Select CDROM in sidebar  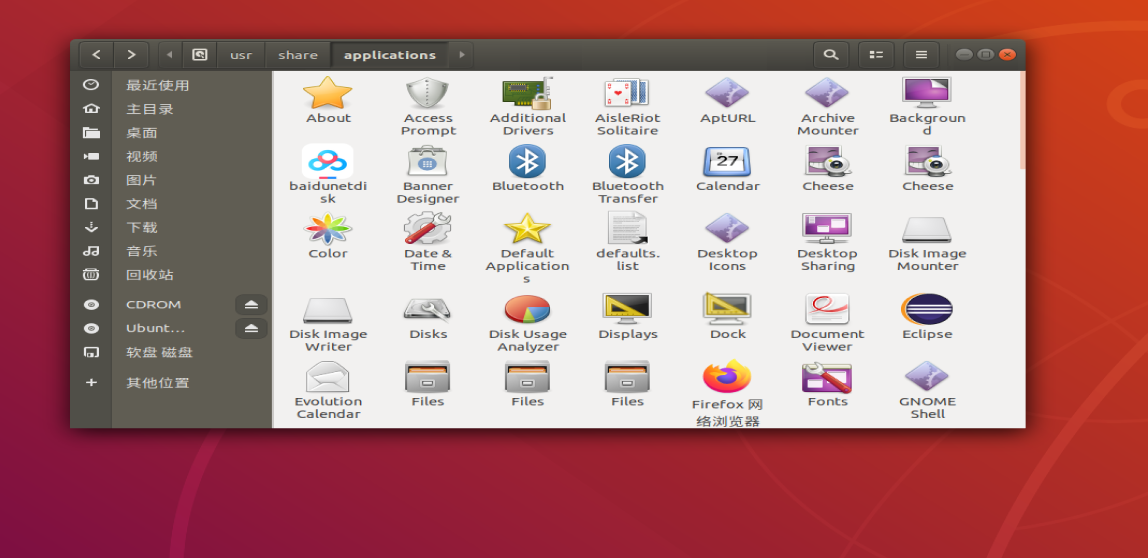pyautogui.click(x=154, y=305)
